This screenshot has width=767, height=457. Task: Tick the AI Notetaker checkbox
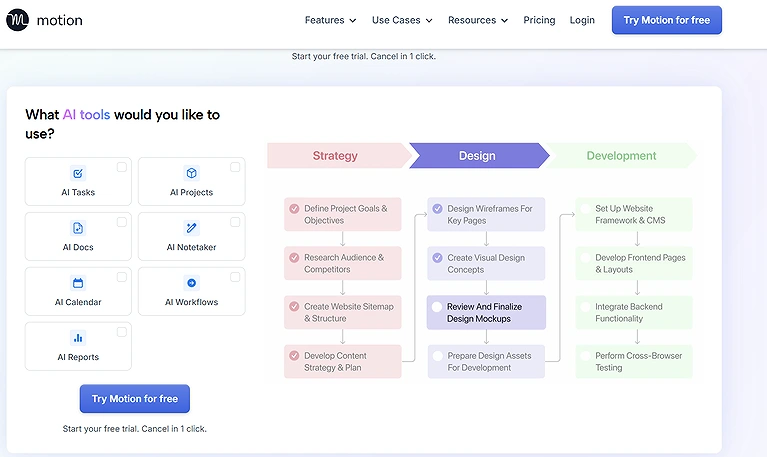[235, 222]
